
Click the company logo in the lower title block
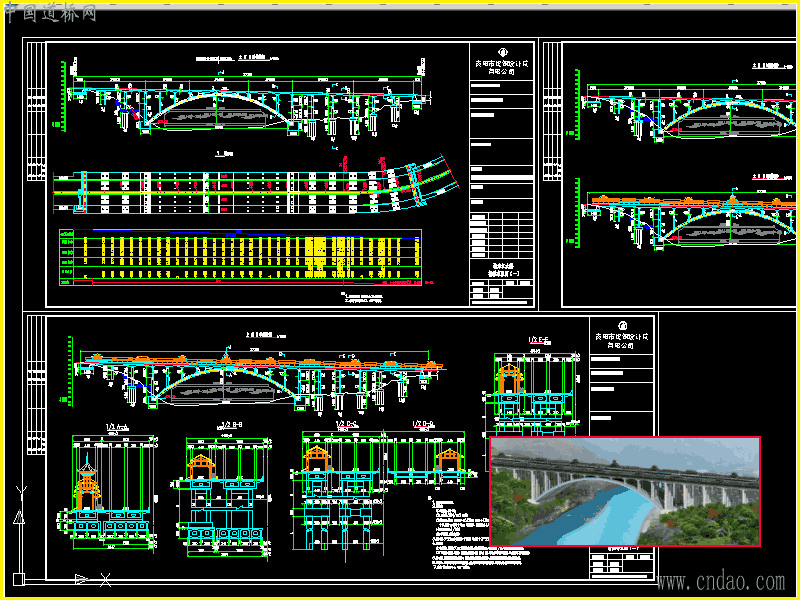coord(622,326)
